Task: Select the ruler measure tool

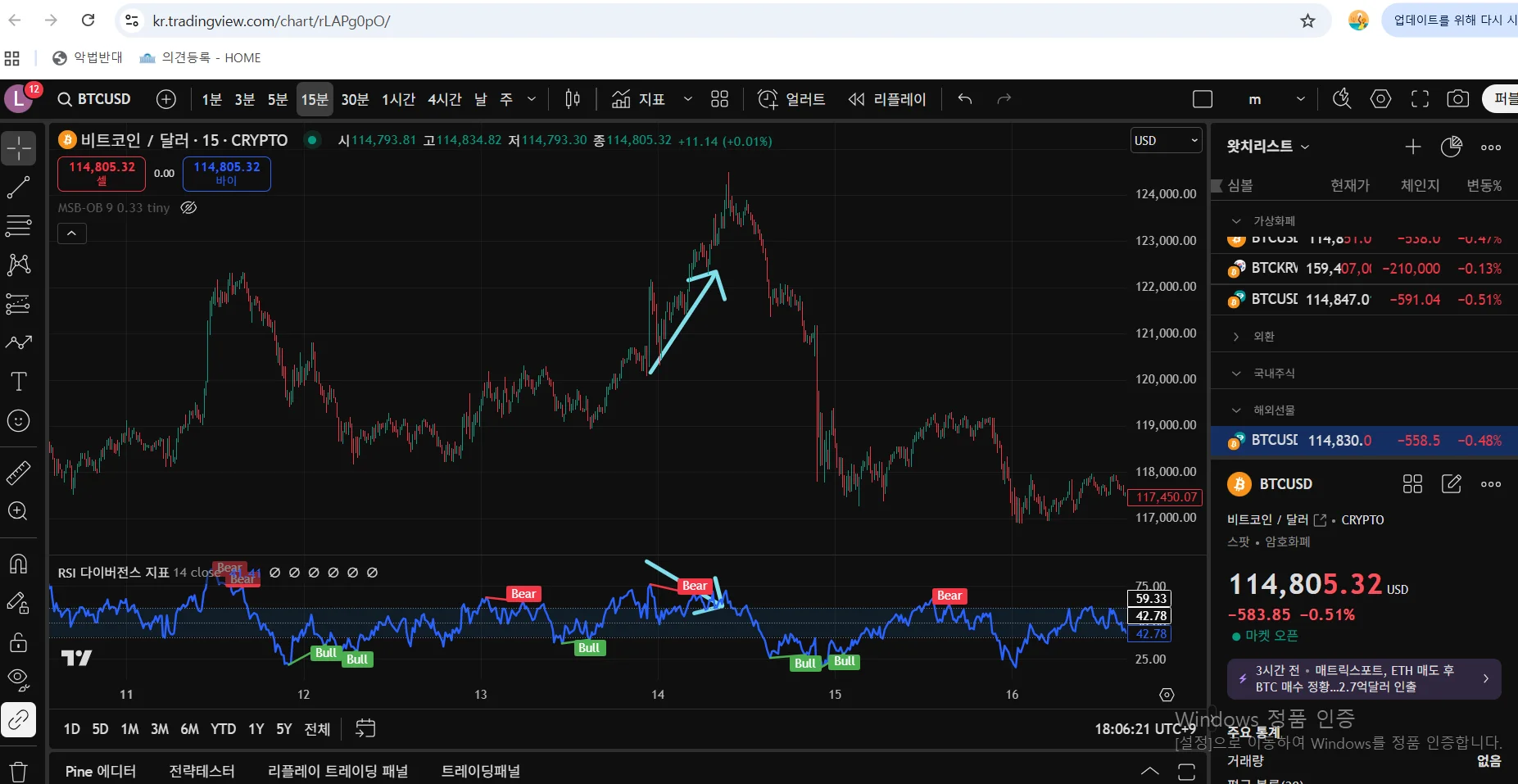Action: (x=18, y=472)
